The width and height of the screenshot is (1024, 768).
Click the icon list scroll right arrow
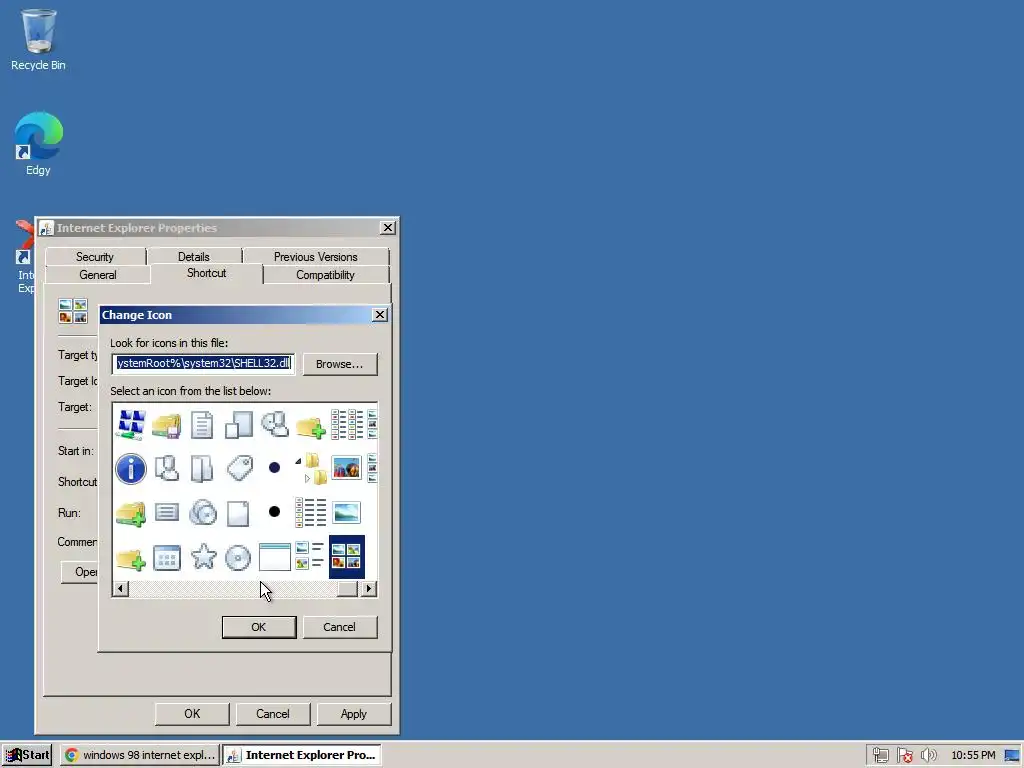(x=369, y=589)
